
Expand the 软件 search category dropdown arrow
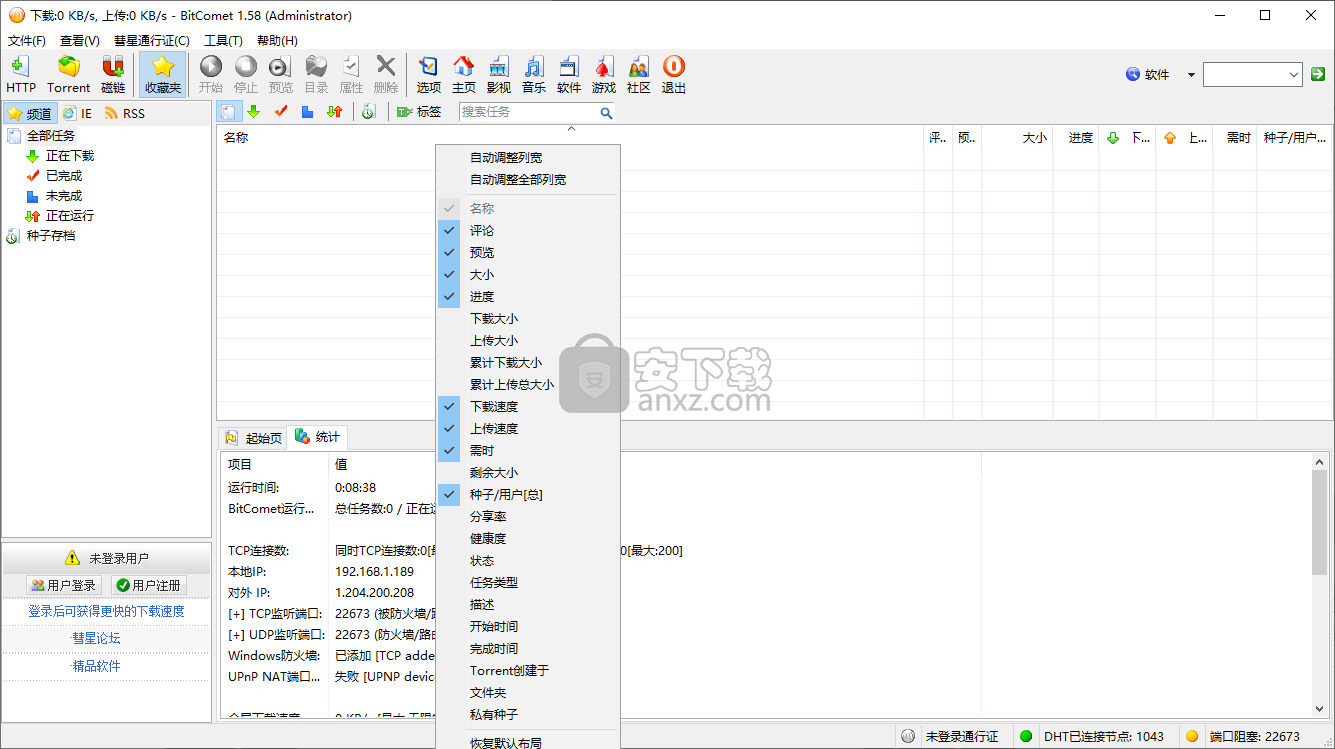point(1191,75)
